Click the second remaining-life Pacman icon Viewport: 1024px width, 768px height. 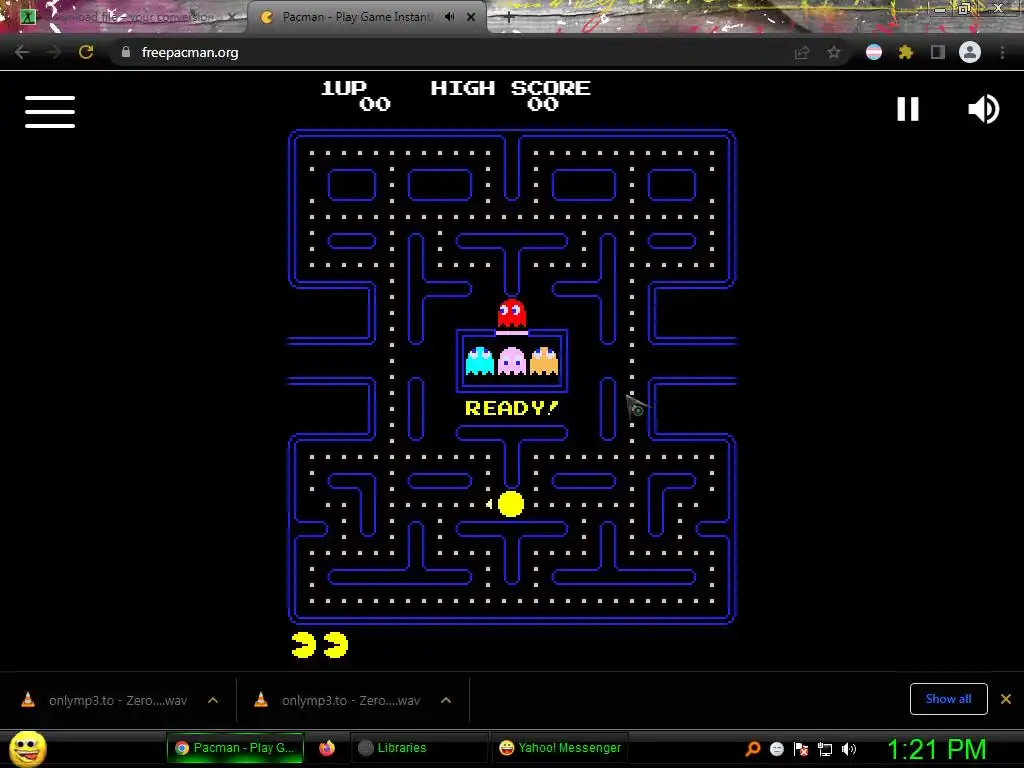(336, 645)
